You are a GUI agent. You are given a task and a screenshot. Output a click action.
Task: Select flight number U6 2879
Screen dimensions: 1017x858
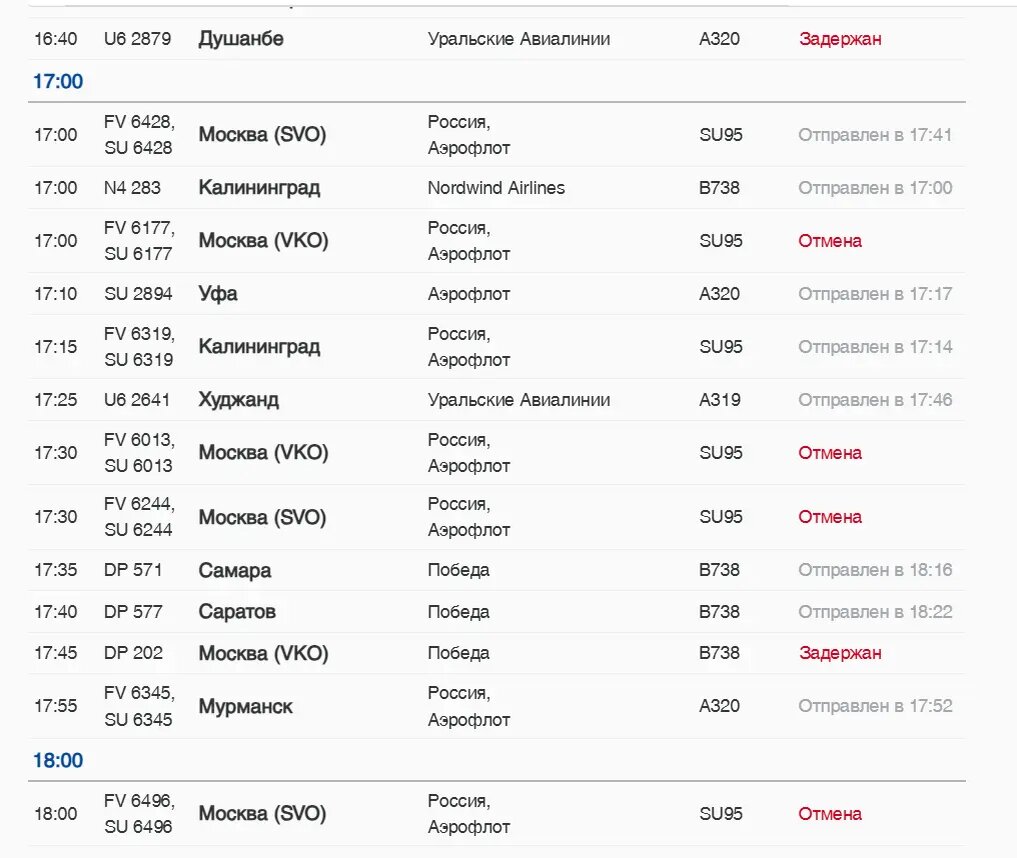point(137,39)
